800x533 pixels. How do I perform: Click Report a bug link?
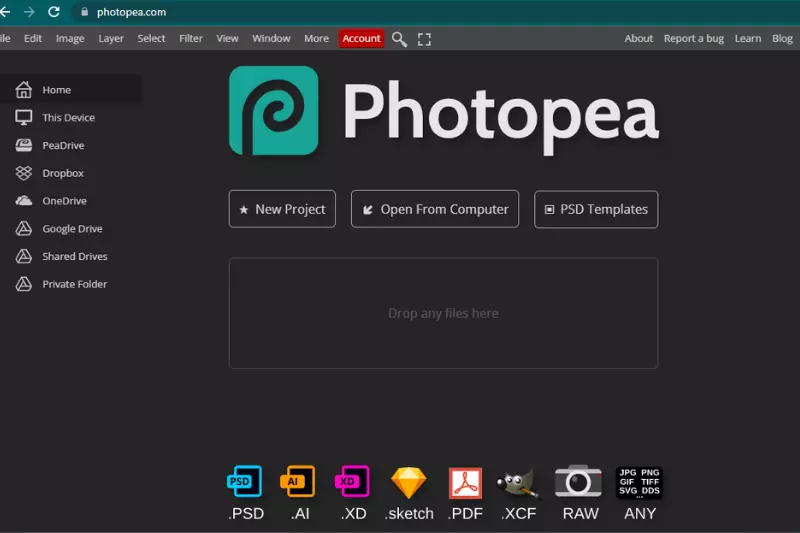coord(693,38)
